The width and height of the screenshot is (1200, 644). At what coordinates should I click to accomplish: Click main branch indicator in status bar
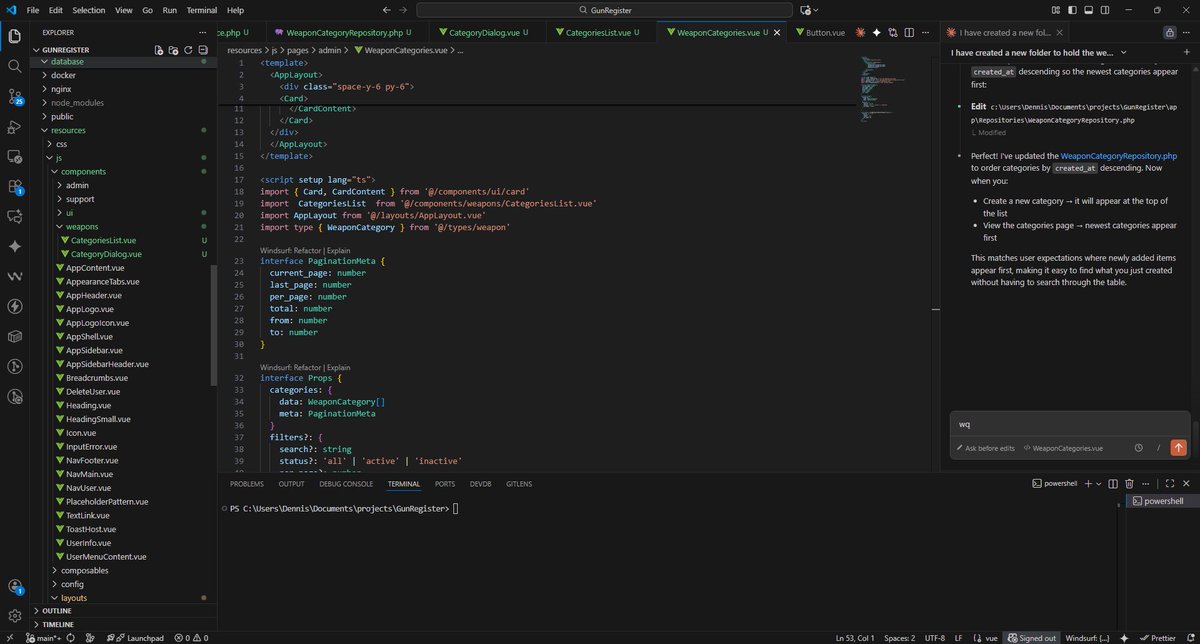click(x=44, y=637)
